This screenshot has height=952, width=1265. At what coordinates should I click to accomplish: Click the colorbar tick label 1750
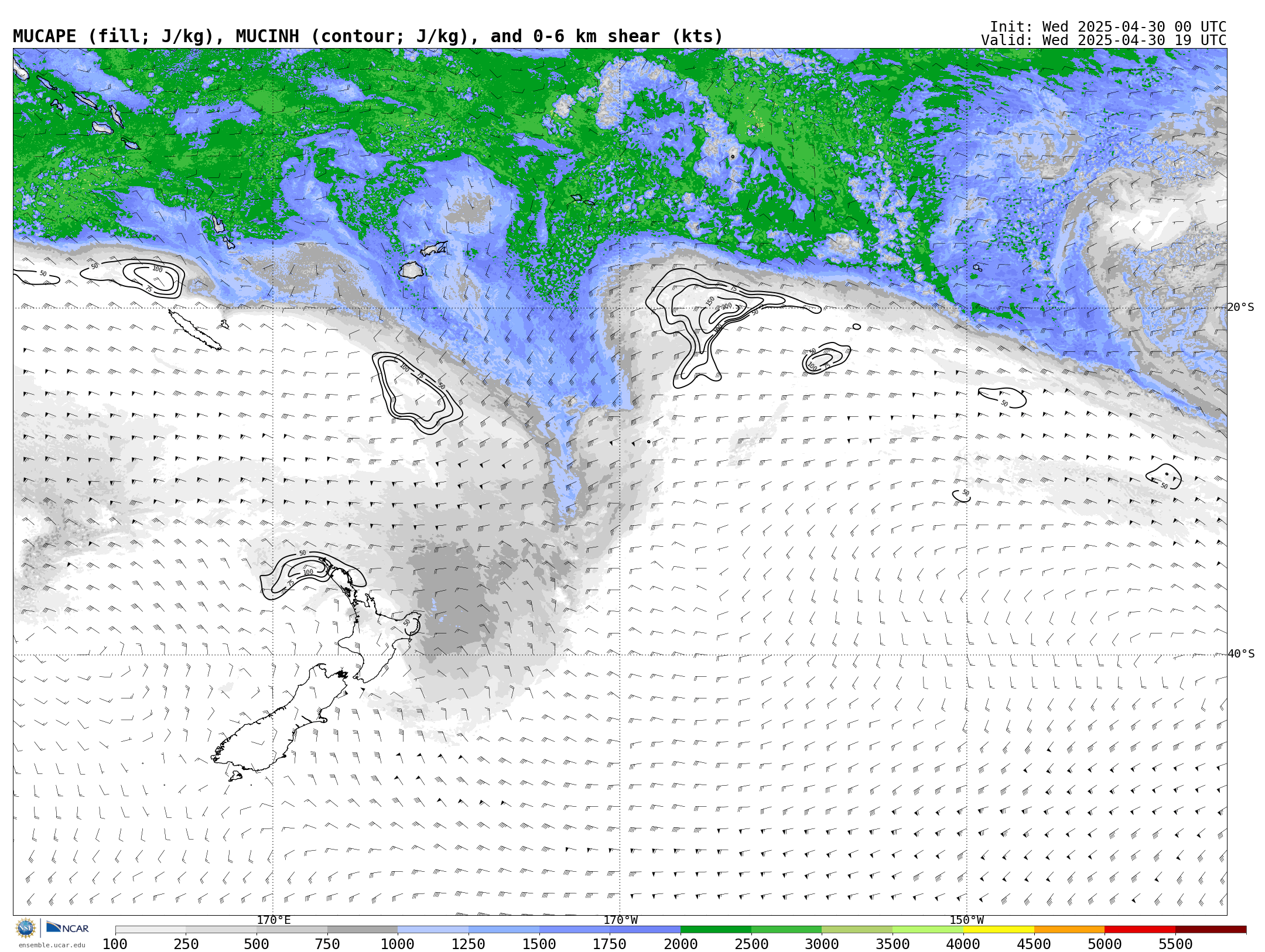click(x=610, y=944)
